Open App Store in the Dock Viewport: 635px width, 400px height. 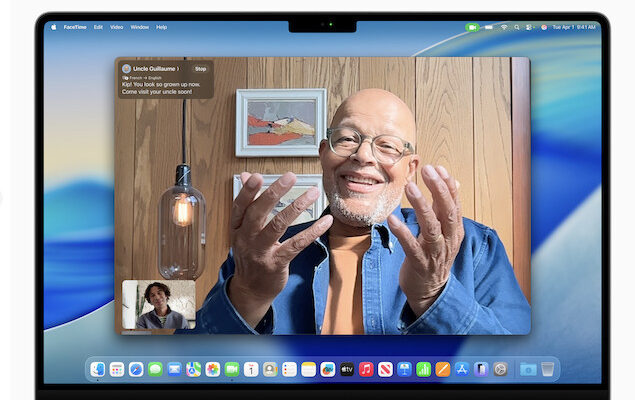click(462, 369)
